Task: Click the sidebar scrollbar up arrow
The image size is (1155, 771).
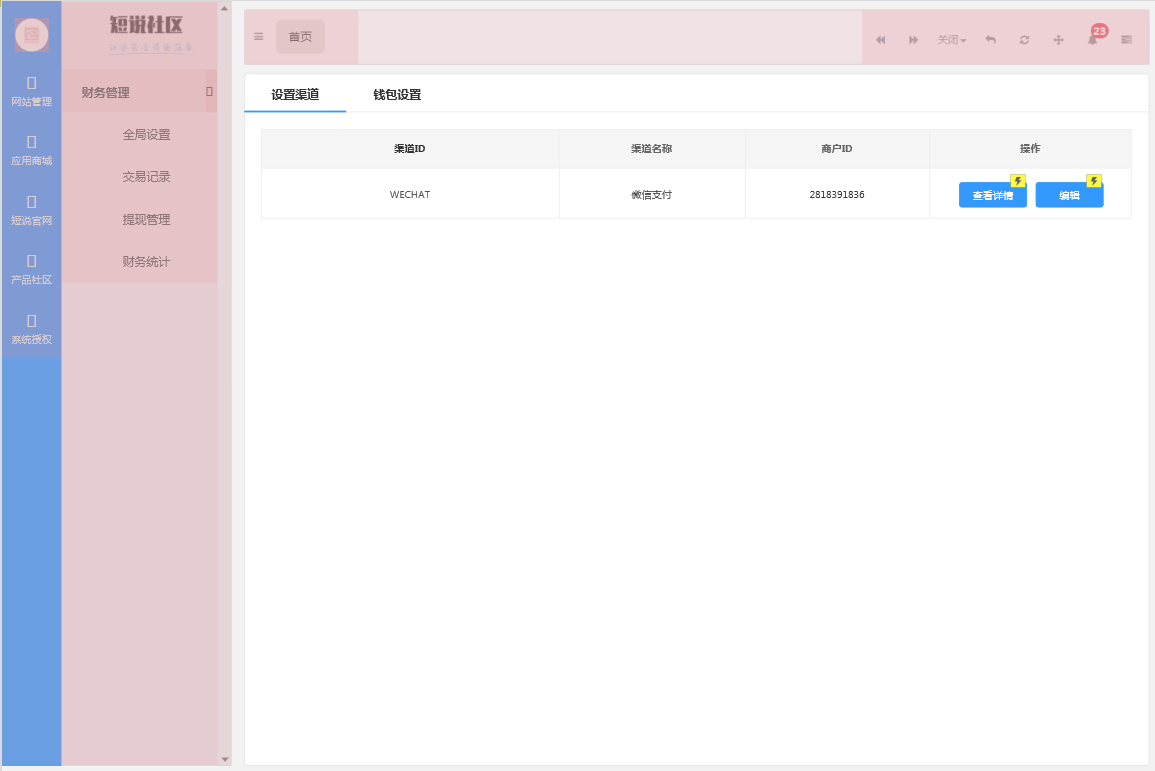Action: pyautogui.click(x=225, y=9)
